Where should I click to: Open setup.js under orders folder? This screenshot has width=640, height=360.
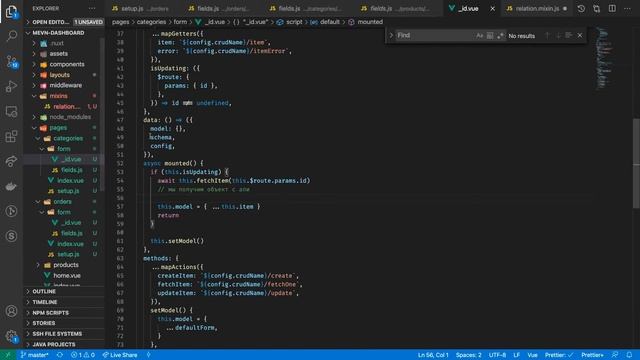click(64, 254)
